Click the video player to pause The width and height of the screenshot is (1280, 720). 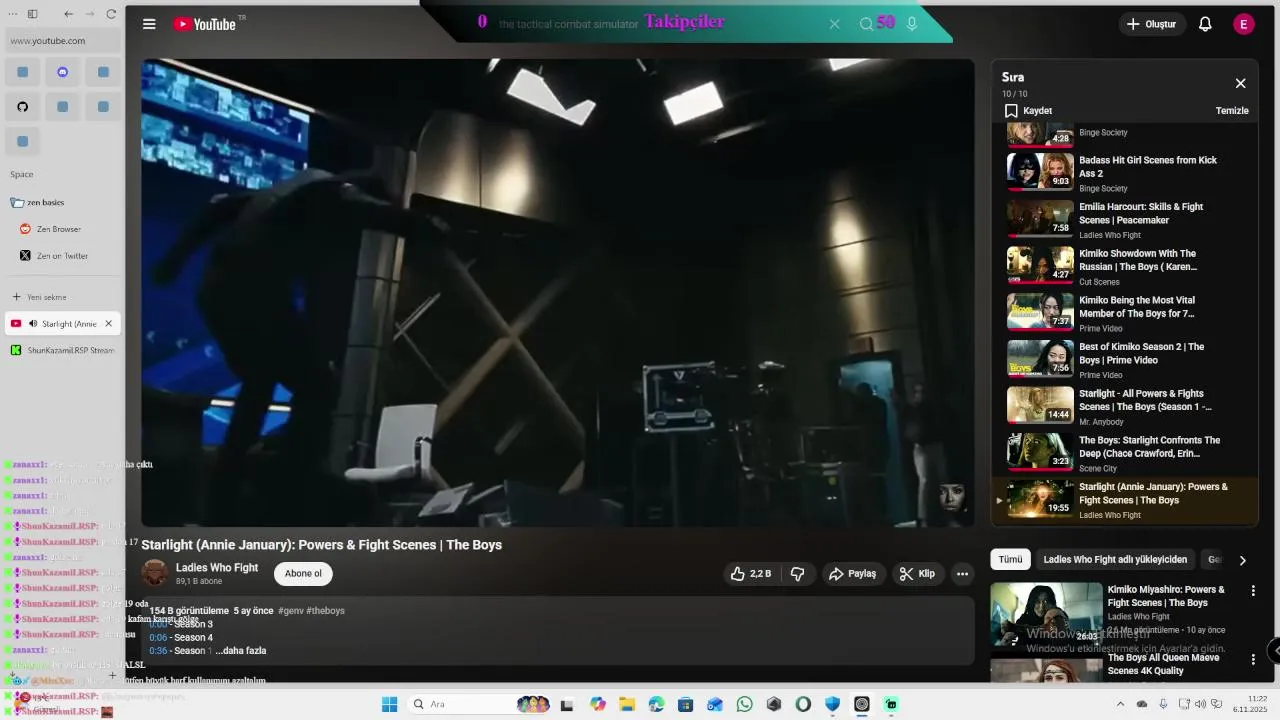coord(557,292)
